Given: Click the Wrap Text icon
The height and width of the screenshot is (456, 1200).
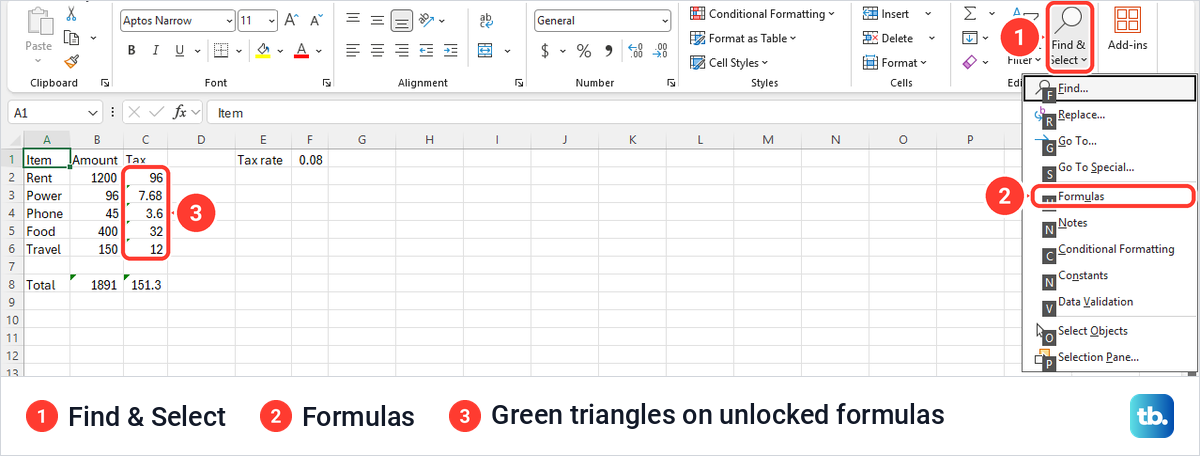Looking at the screenshot, I should (x=486, y=20).
